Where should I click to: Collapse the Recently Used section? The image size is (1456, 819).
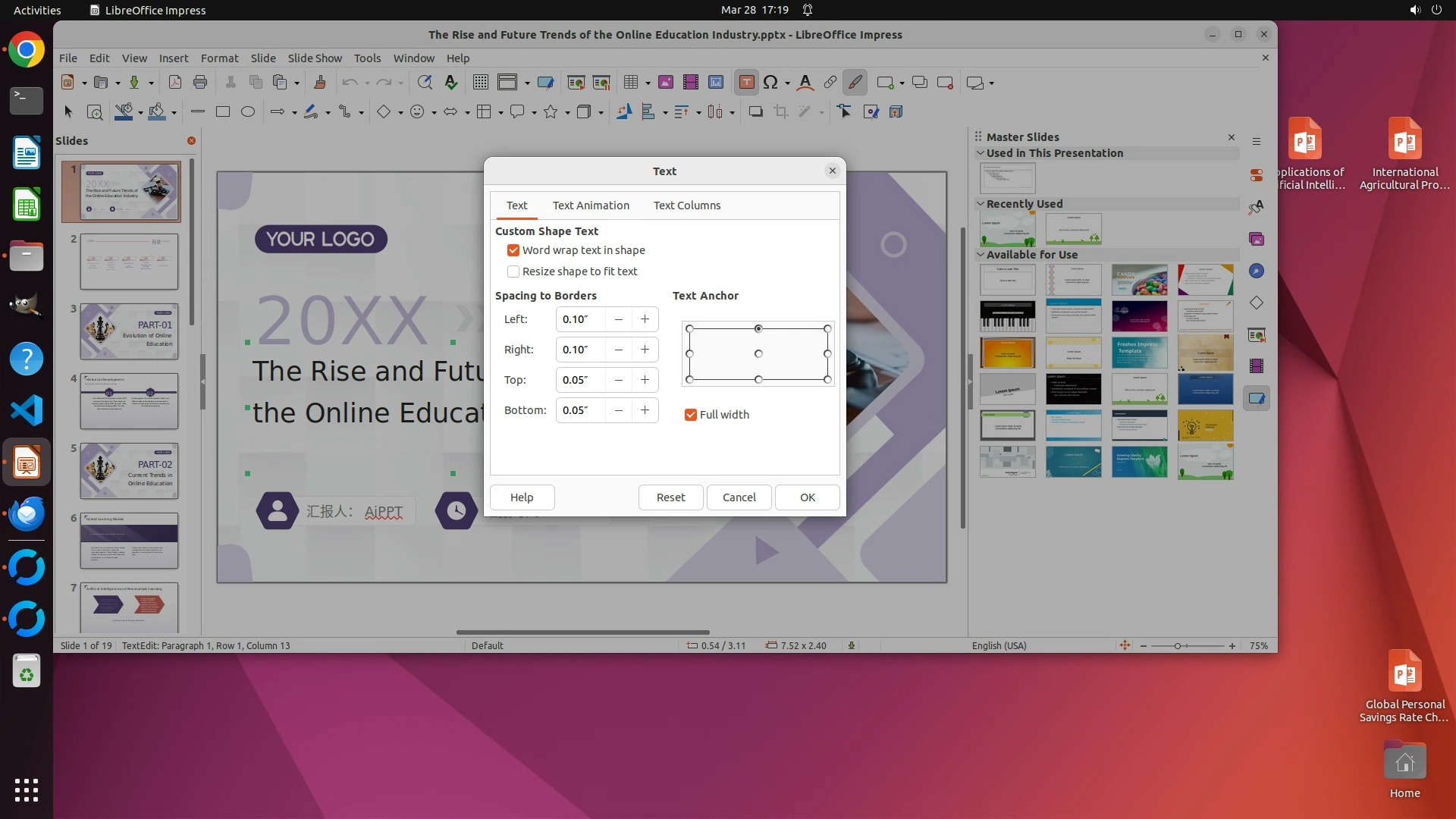[x=981, y=204]
